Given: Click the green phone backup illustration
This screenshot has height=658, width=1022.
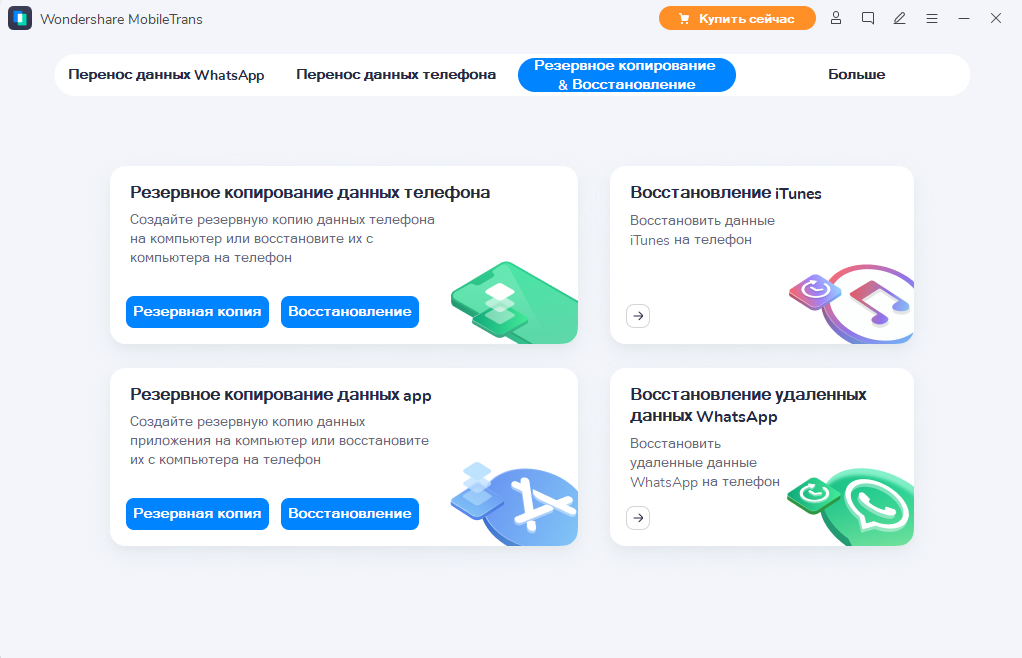Looking at the screenshot, I should pos(514,302).
